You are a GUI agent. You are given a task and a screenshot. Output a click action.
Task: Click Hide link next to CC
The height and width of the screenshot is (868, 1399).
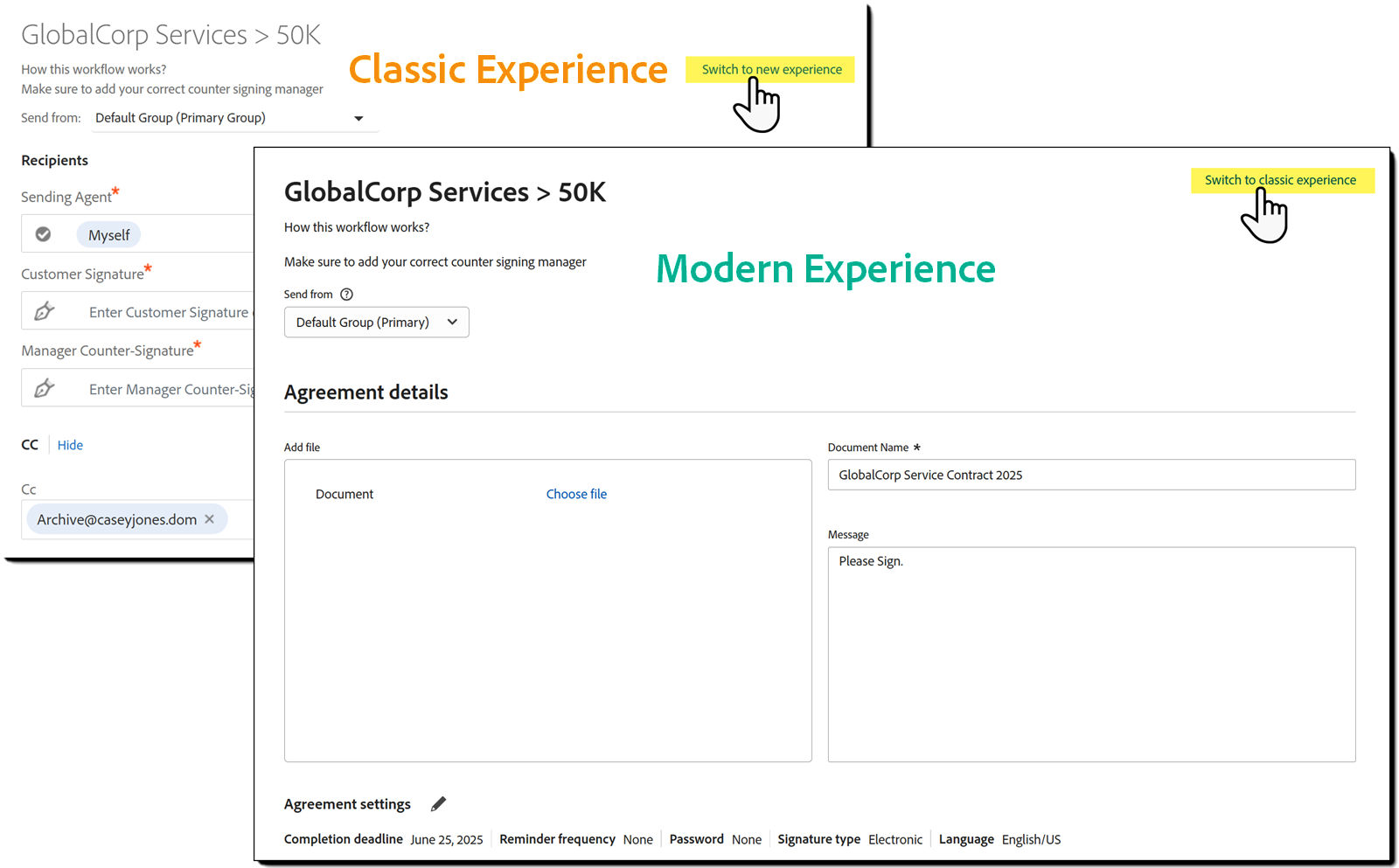[70, 445]
